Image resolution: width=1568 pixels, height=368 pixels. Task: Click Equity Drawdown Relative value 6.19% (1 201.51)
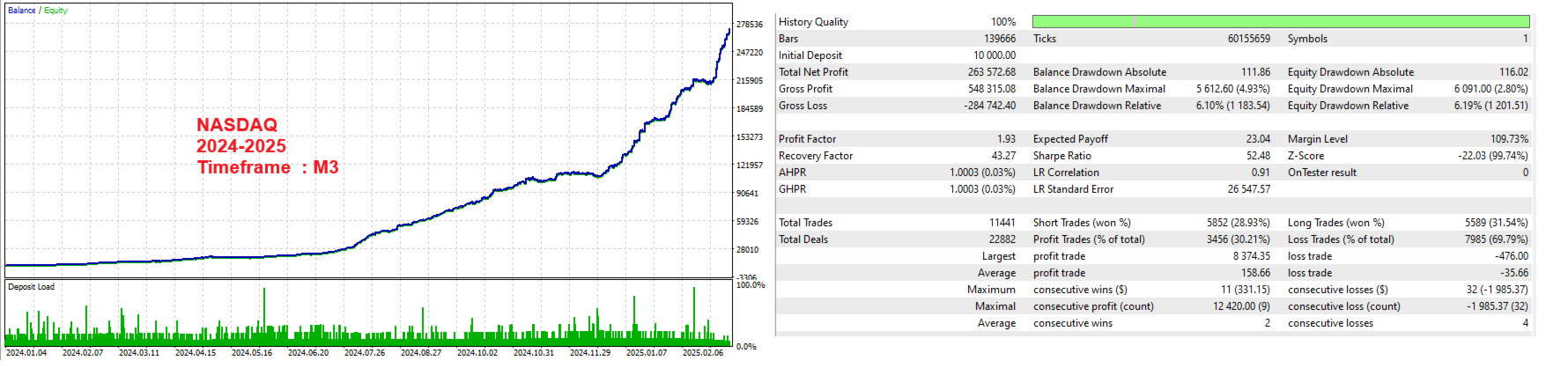coord(1491,106)
